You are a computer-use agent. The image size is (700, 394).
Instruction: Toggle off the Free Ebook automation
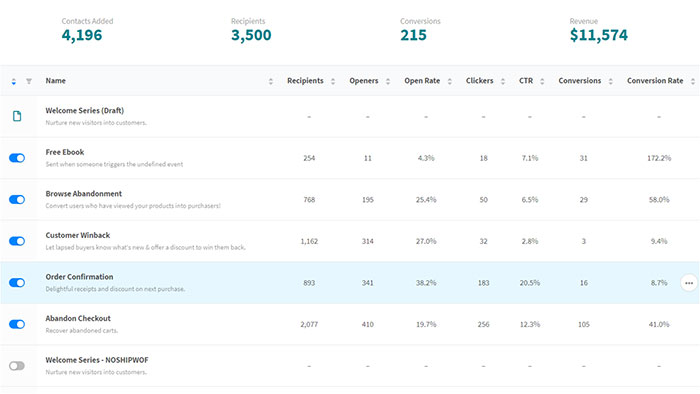(17, 158)
